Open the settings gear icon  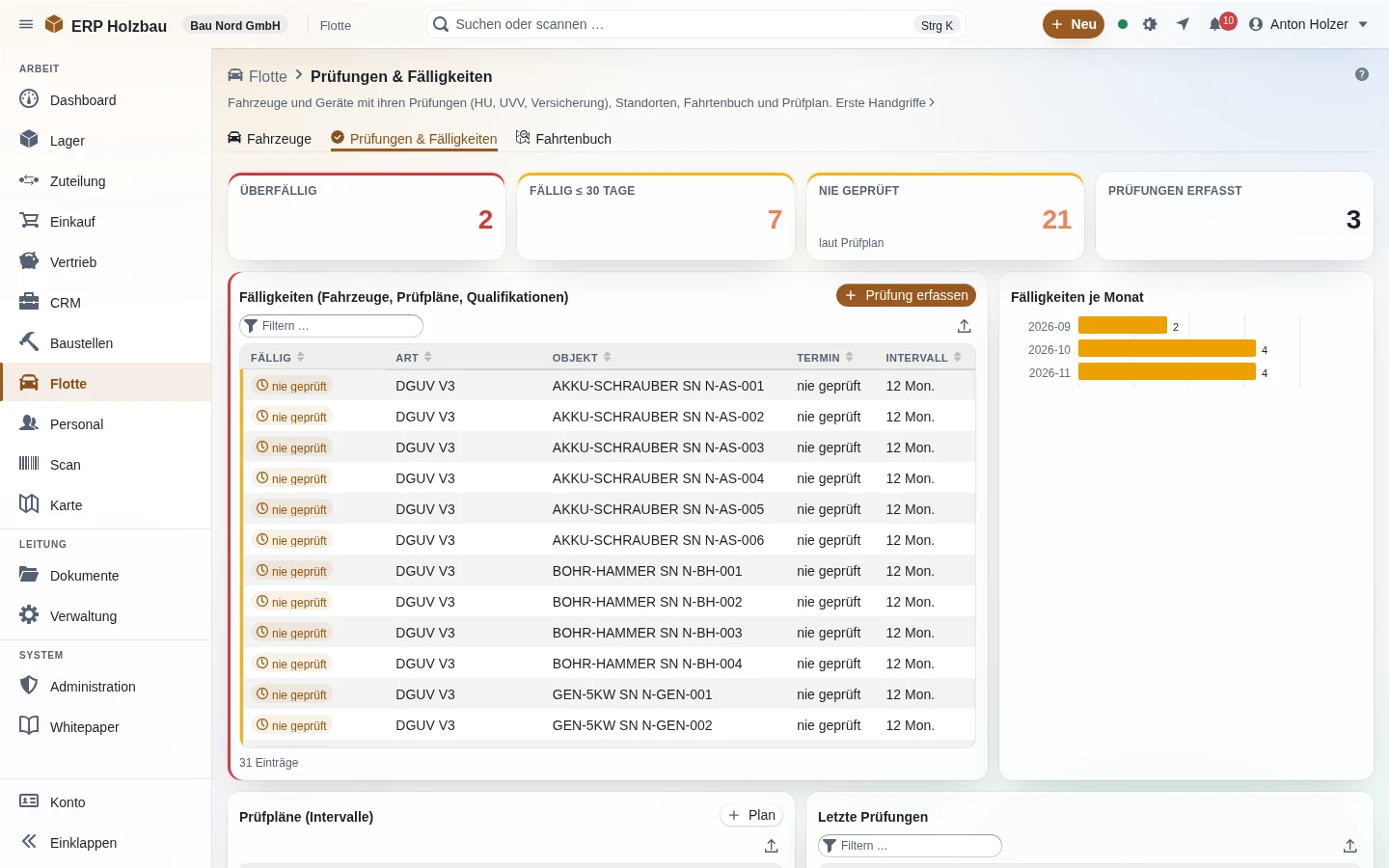(1150, 24)
